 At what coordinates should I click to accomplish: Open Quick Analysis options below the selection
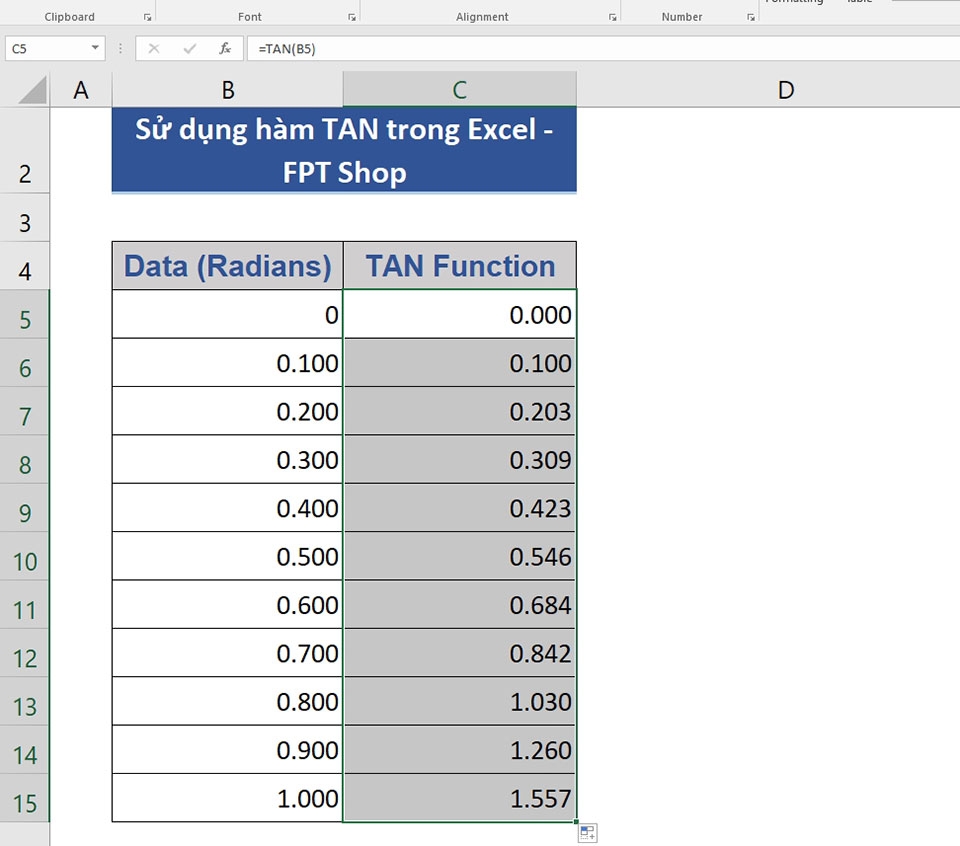pyautogui.click(x=587, y=832)
